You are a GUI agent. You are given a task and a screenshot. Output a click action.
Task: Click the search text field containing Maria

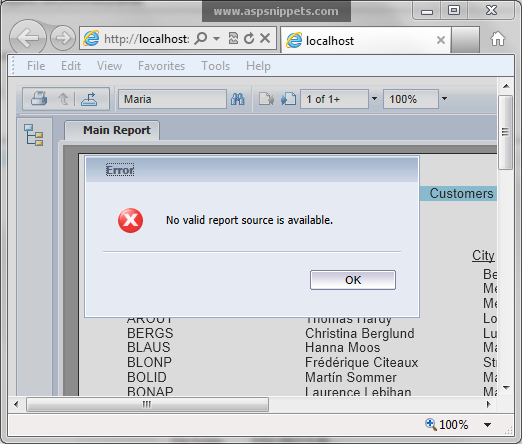[x=172, y=99]
